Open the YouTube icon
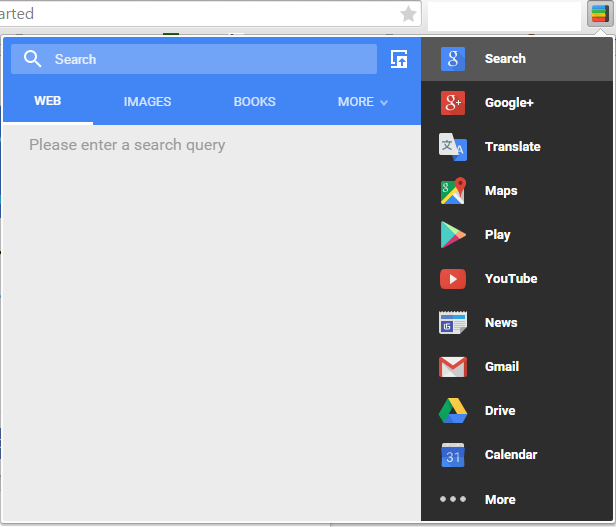 tap(453, 279)
